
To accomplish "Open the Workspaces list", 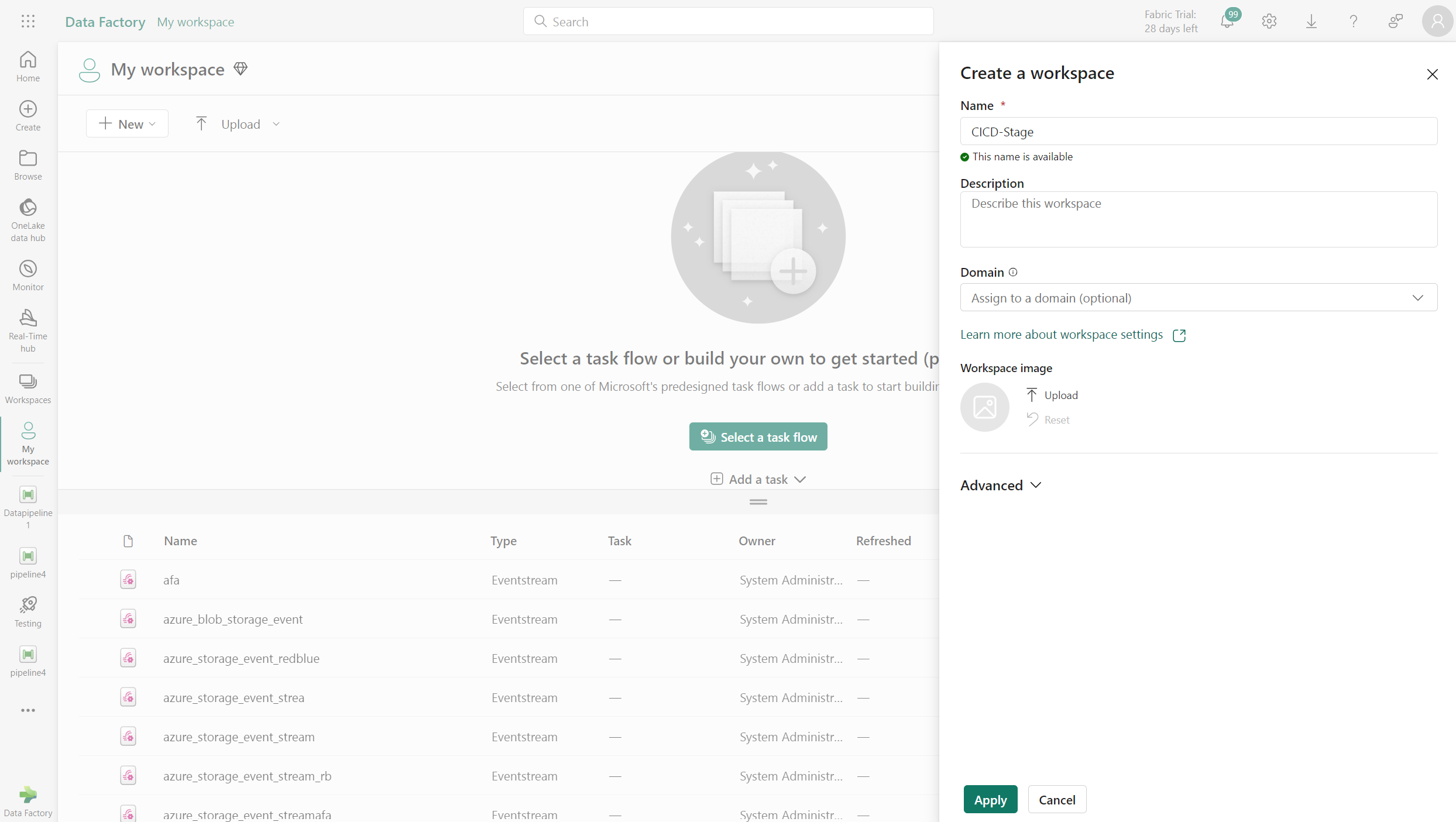I will 28,388.
